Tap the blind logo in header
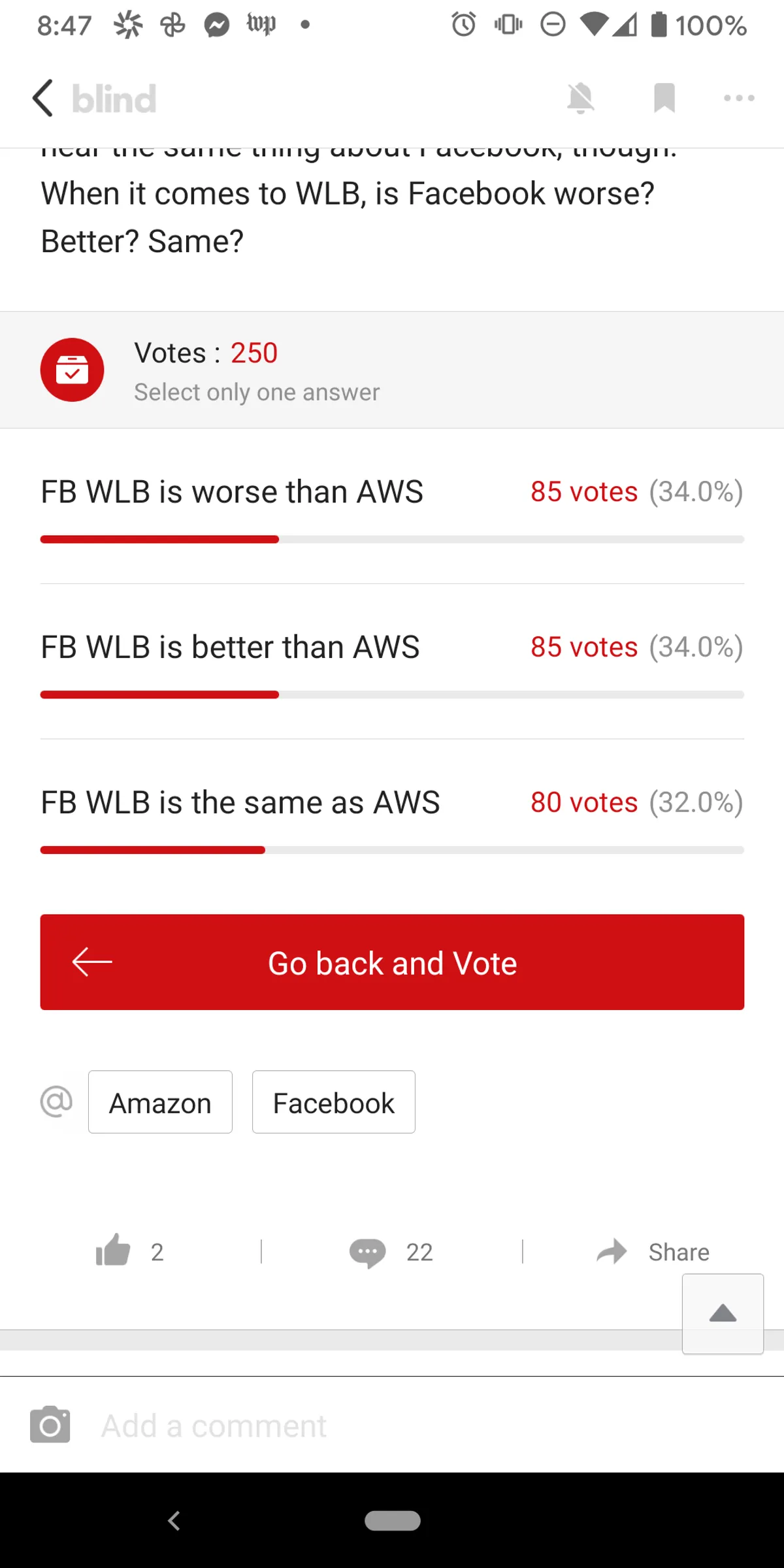The width and height of the screenshot is (784, 1568). (114, 99)
